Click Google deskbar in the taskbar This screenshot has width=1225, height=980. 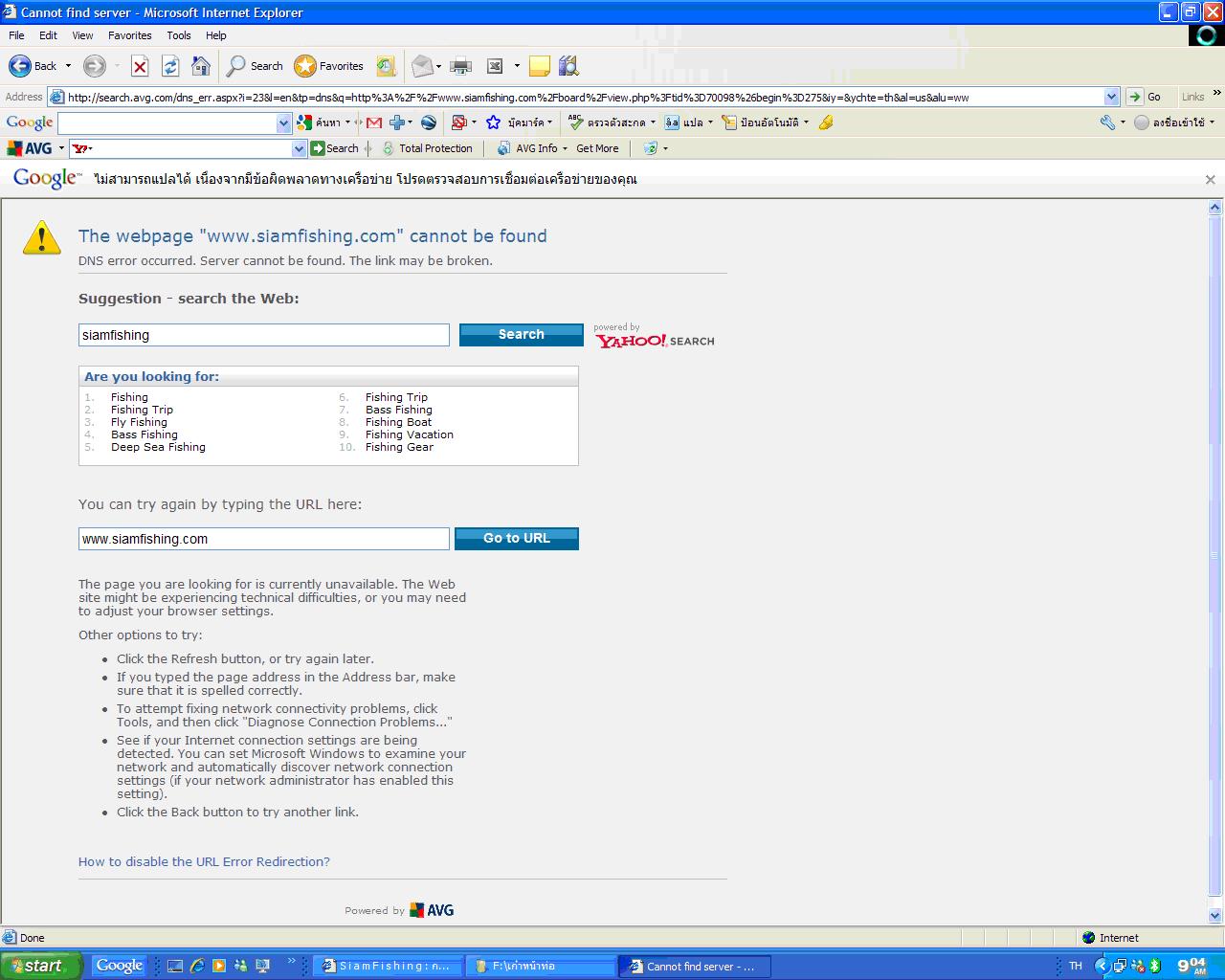[119, 966]
